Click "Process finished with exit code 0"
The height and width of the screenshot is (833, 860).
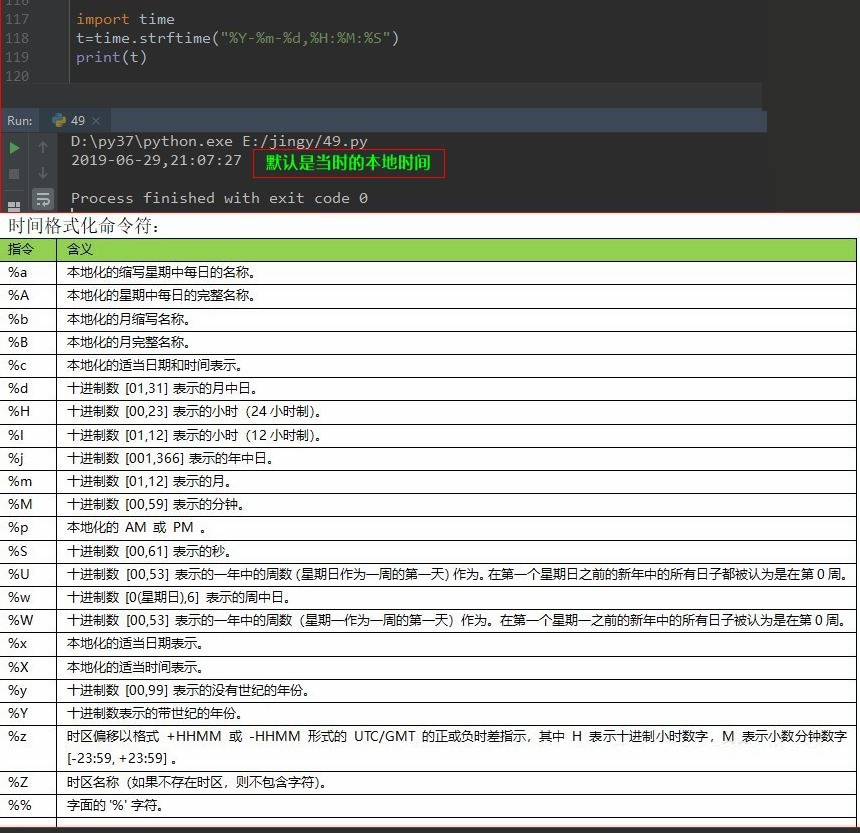[x=219, y=198]
